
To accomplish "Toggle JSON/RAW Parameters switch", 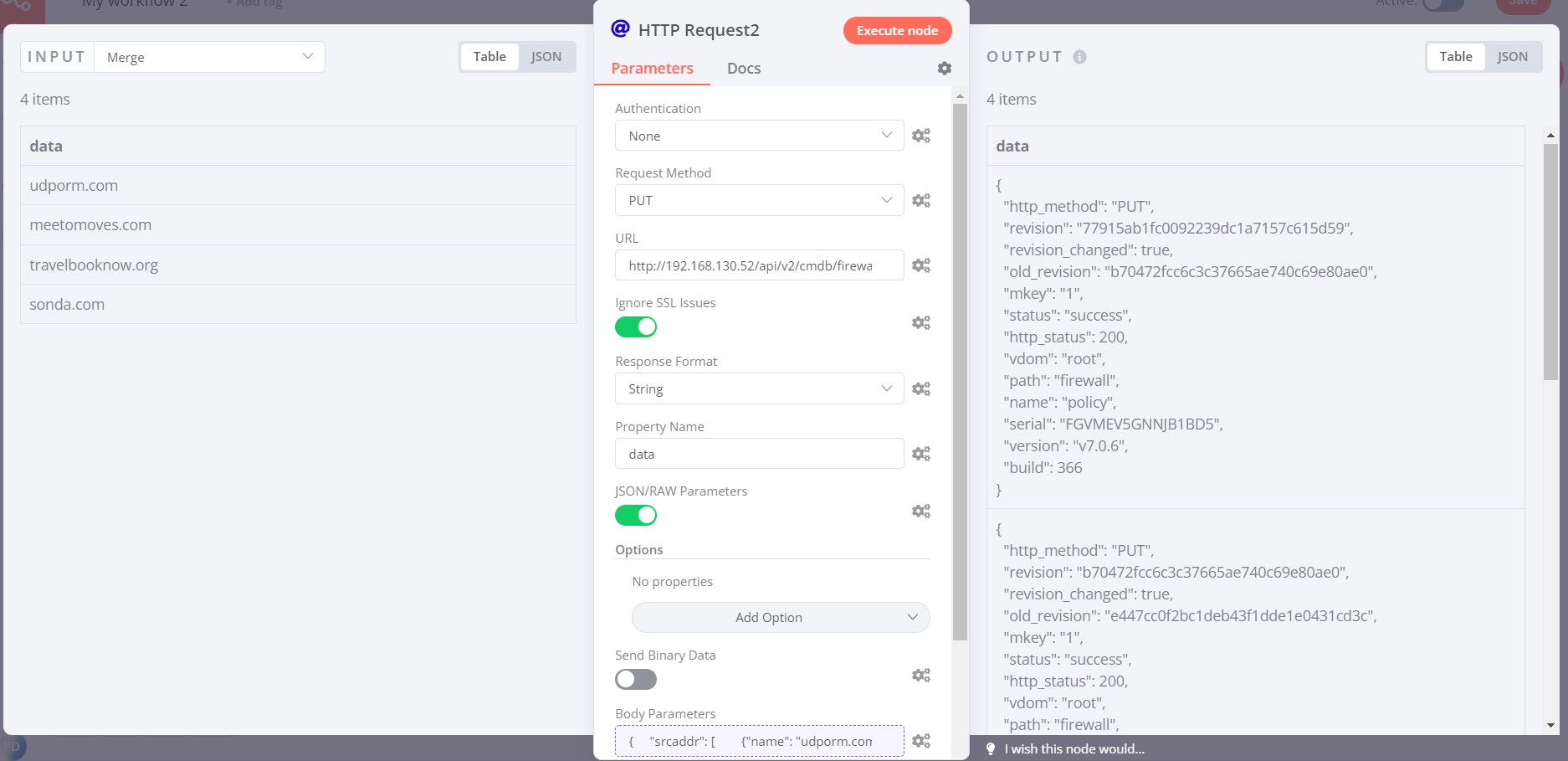I will point(636,515).
